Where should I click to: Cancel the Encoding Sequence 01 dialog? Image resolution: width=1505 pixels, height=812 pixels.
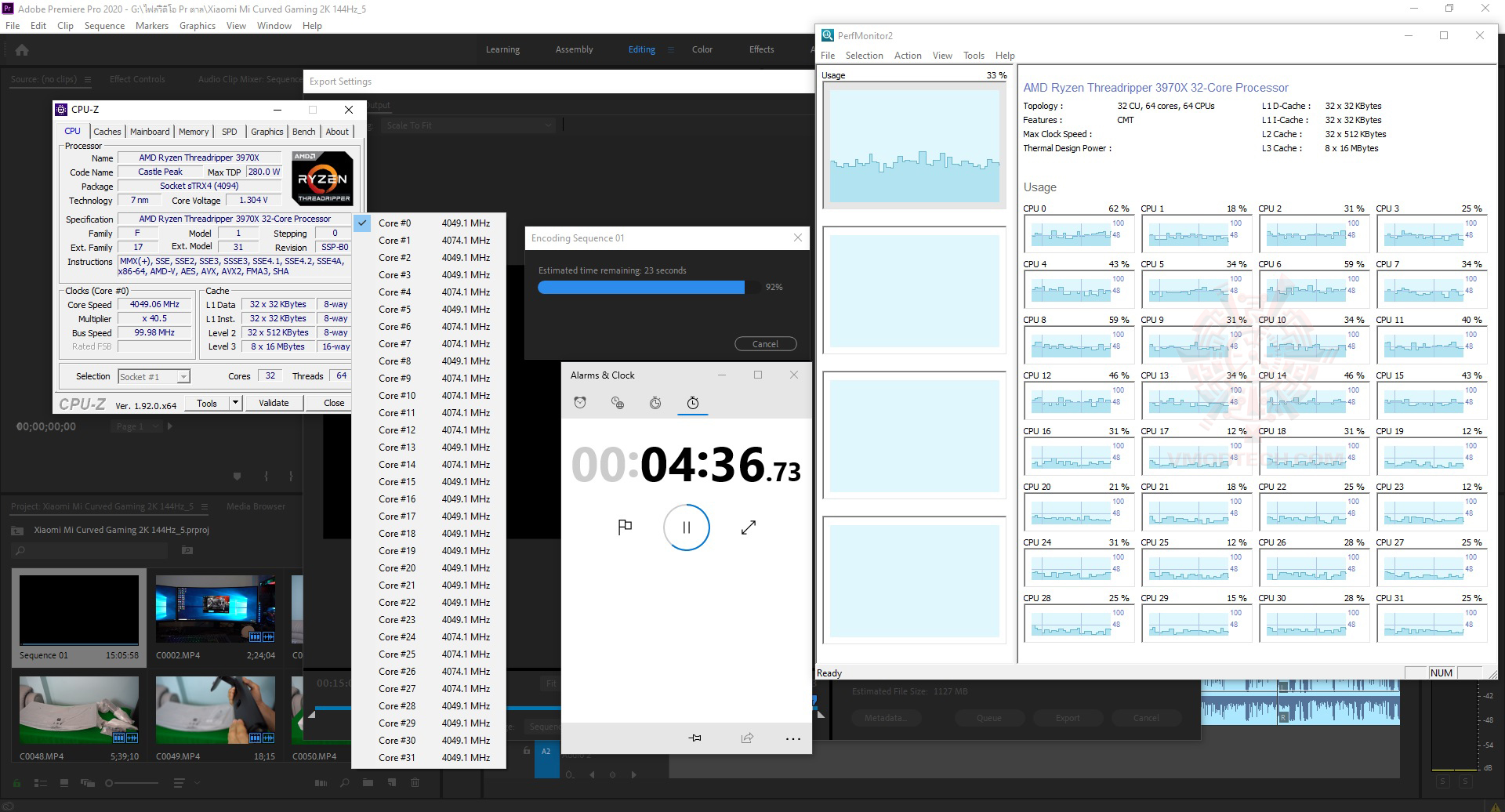click(766, 344)
